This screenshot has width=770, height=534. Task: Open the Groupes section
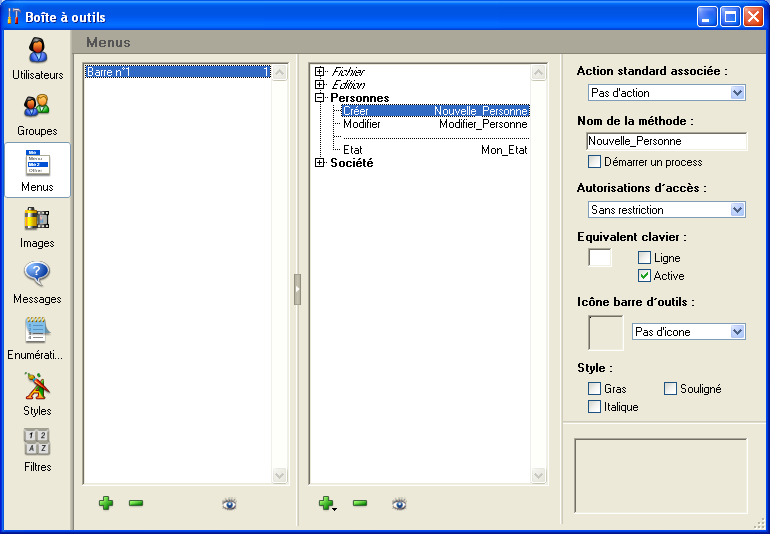click(37, 114)
